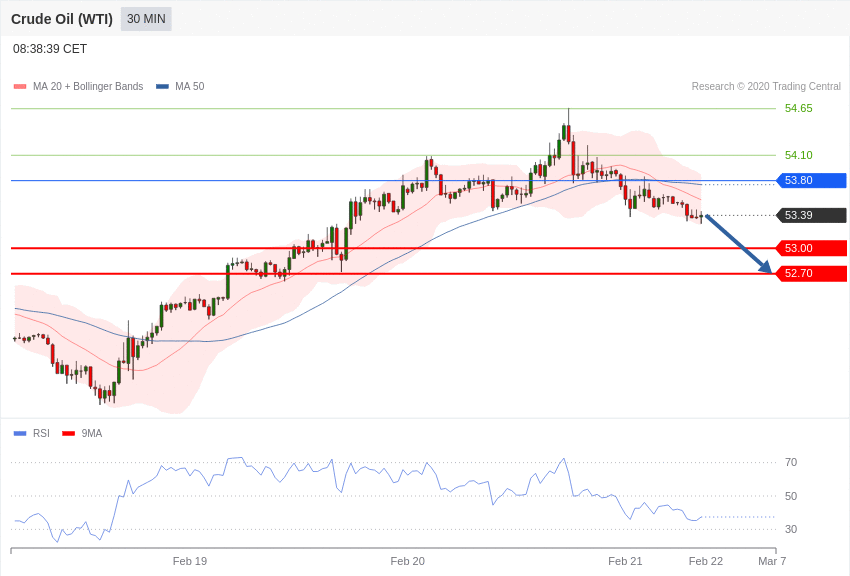Image resolution: width=850 pixels, height=576 pixels.
Task: Click the 9MA legend red swatch
Action: (x=68, y=433)
